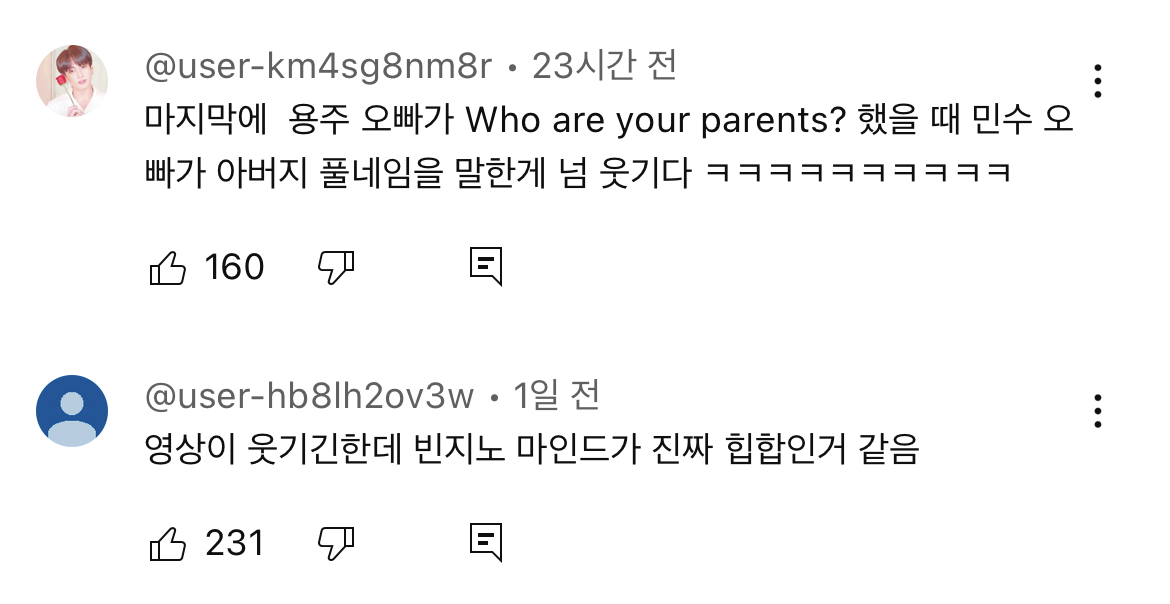Open the three-dot menu for @user-km4sg8nm8r's comment

coord(1097,81)
